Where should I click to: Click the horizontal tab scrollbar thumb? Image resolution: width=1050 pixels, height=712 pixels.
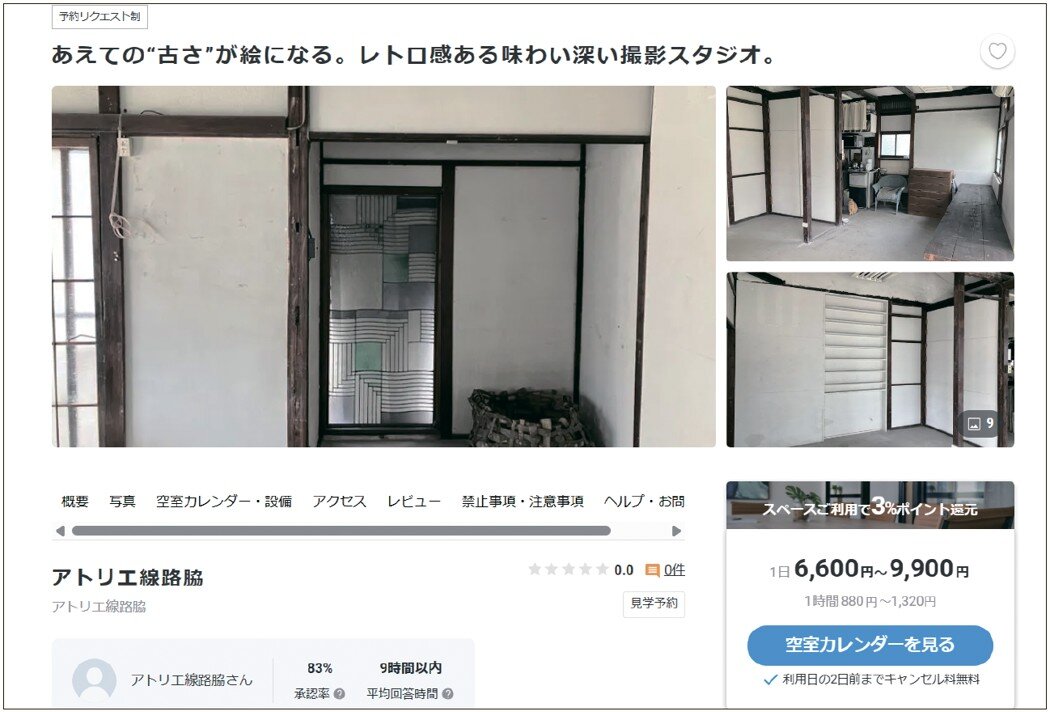tap(341, 531)
